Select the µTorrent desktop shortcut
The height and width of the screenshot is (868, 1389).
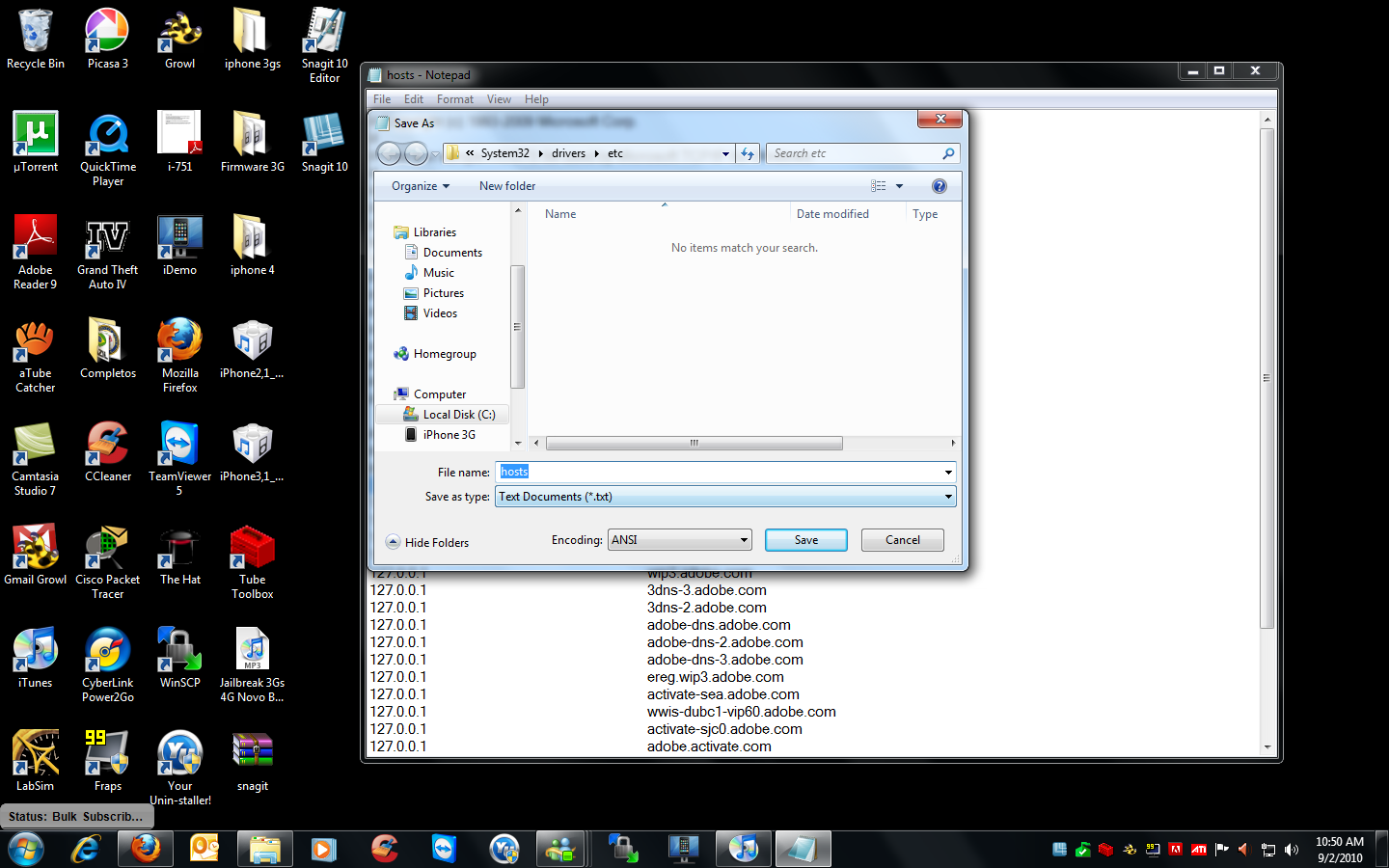point(35,142)
